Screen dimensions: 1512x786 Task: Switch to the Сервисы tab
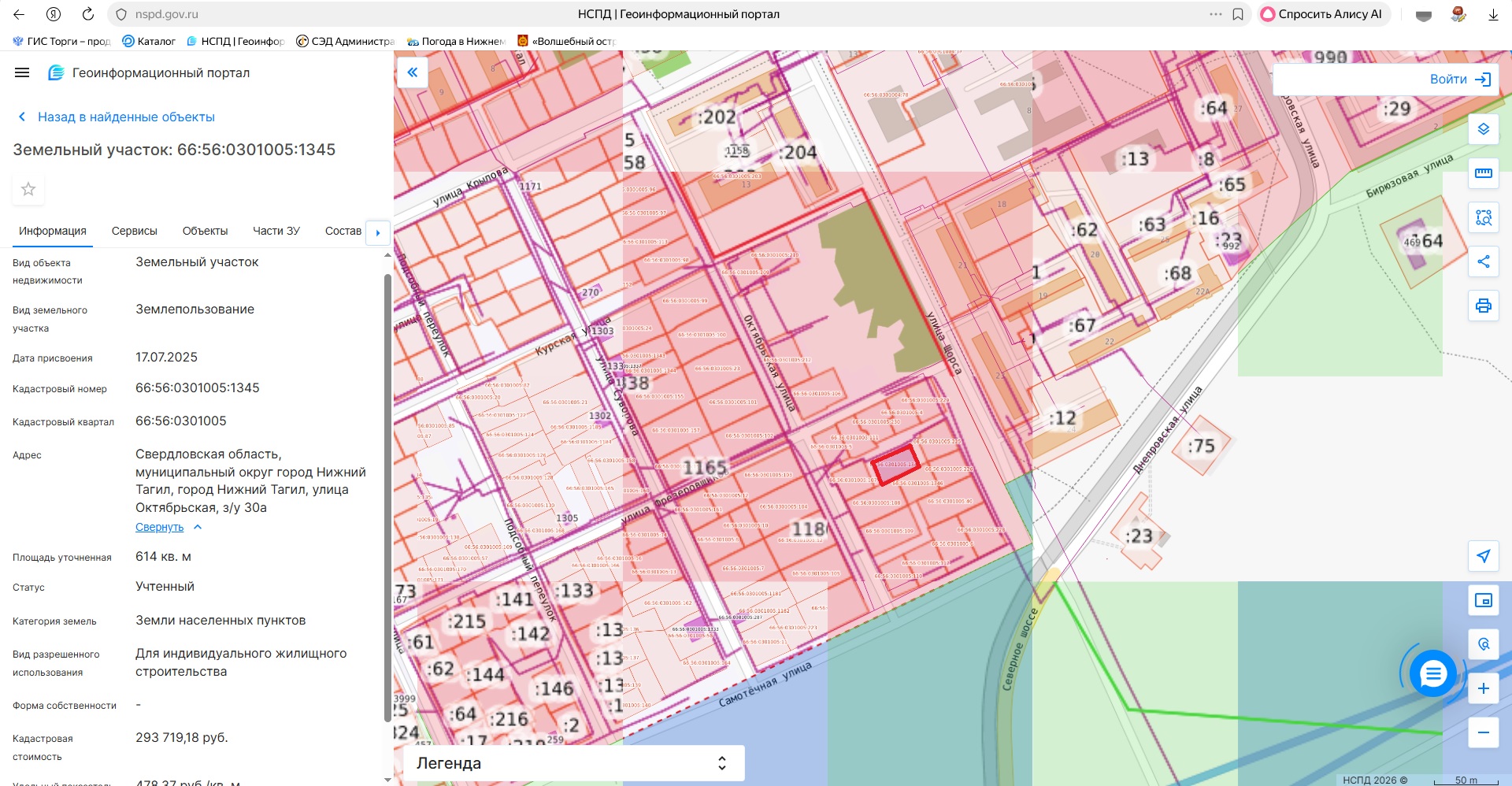pos(134,231)
